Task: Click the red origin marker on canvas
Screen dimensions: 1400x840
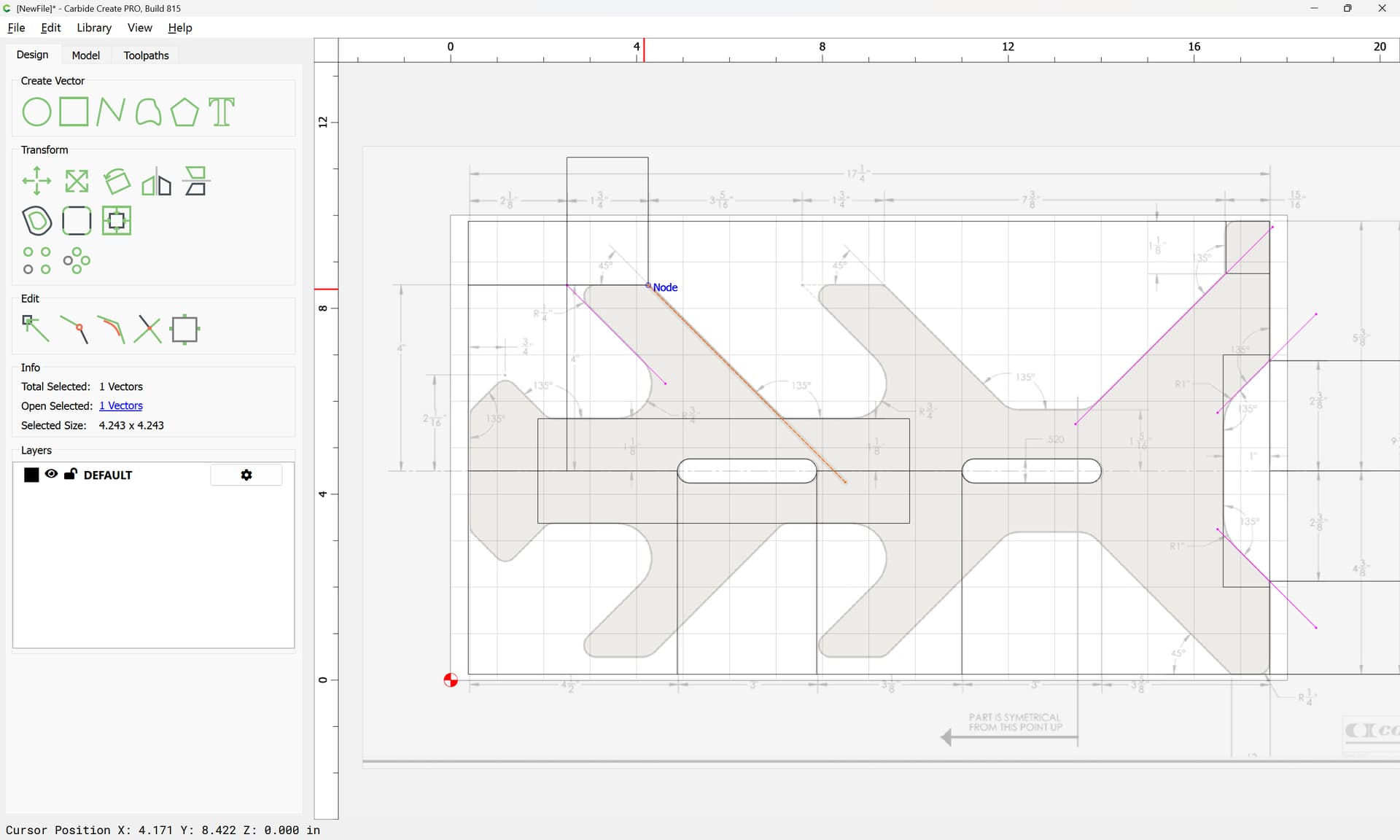Action: [451, 680]
